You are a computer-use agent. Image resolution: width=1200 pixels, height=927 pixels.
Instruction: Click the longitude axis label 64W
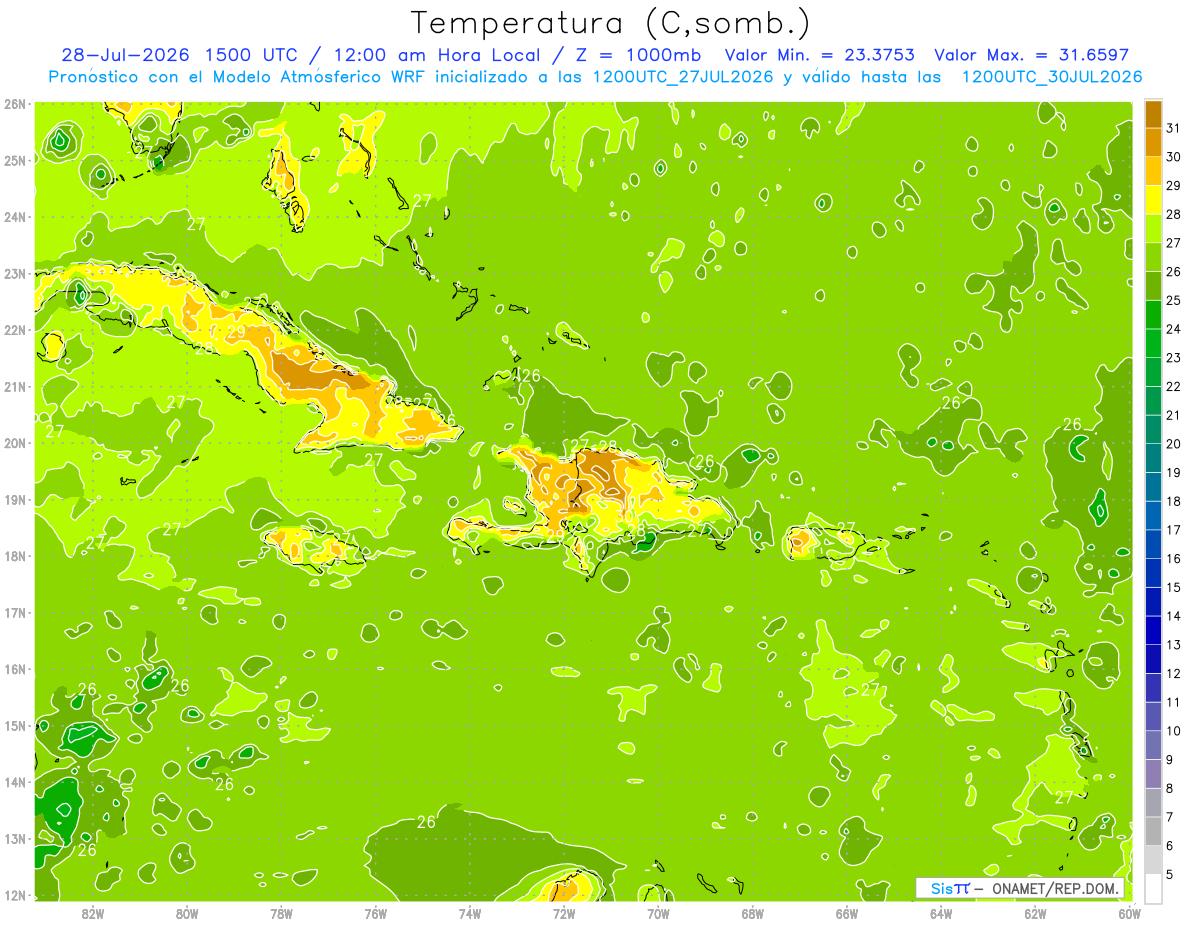[941, 914]
